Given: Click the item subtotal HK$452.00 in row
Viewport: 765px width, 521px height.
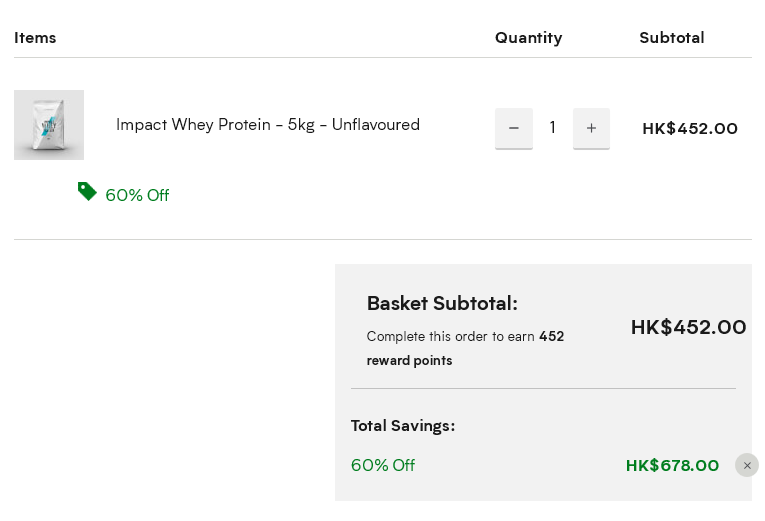Looking at the screenshot, I should [x=690, y=129].
